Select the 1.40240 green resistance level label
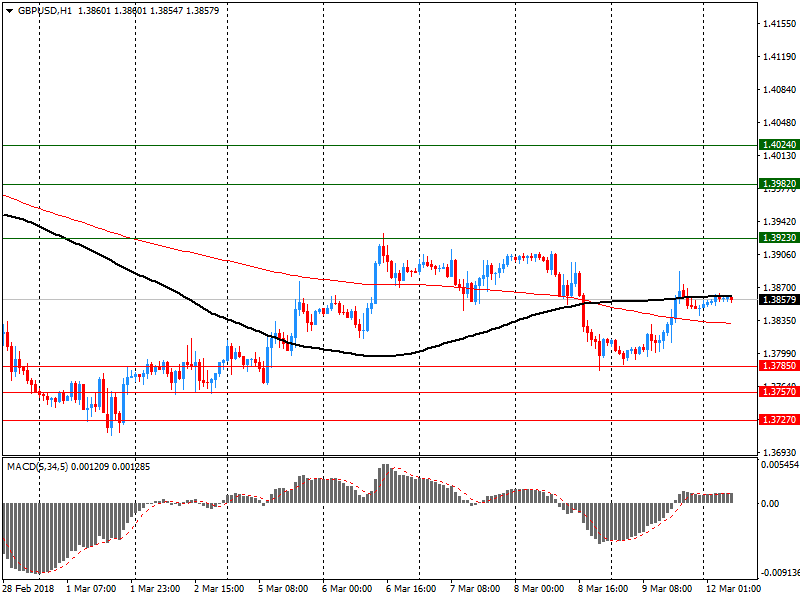 [x=779, y=144]
